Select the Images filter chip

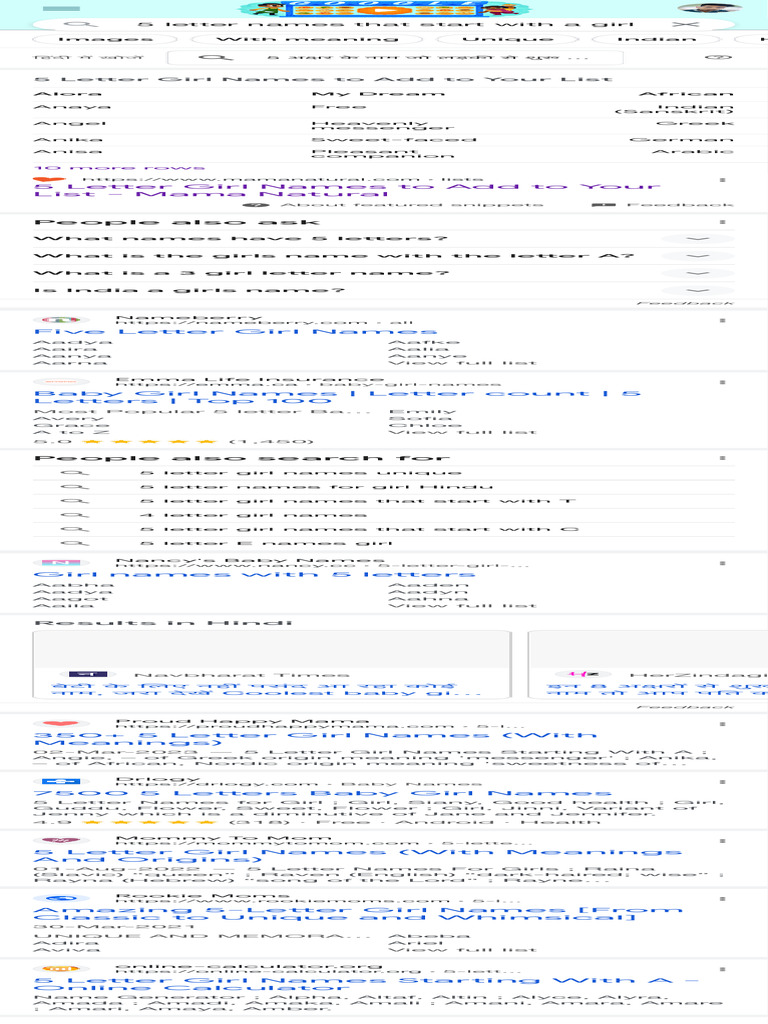pos(105,39)
